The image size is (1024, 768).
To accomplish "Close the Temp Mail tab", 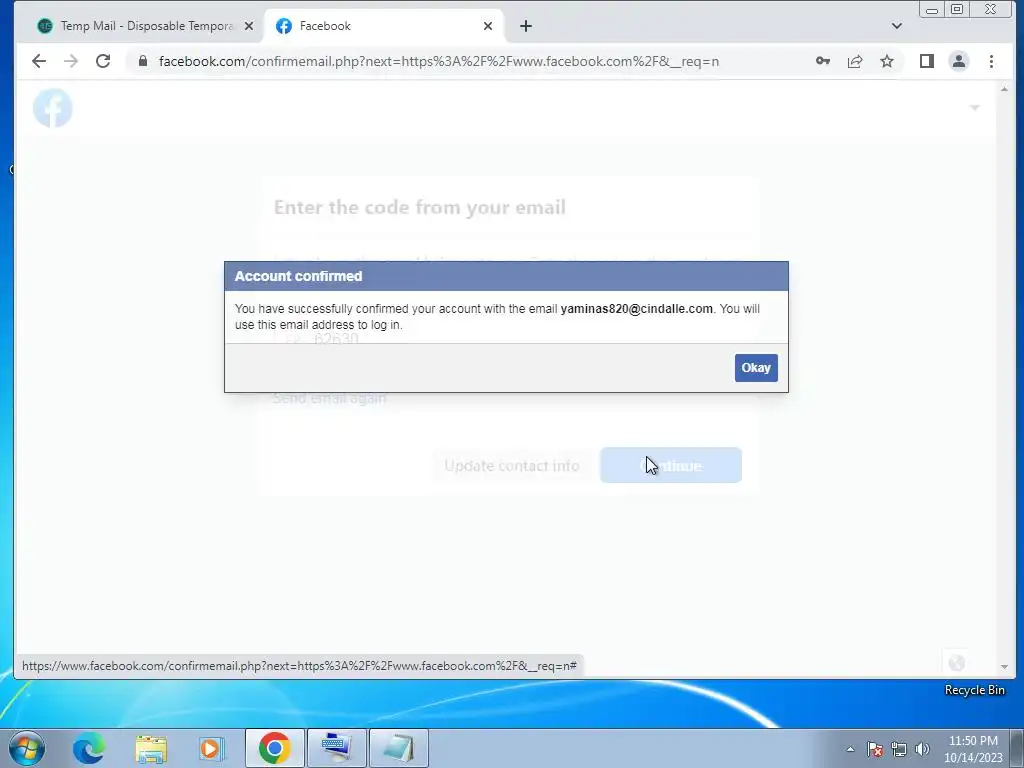I will point(248,26).
